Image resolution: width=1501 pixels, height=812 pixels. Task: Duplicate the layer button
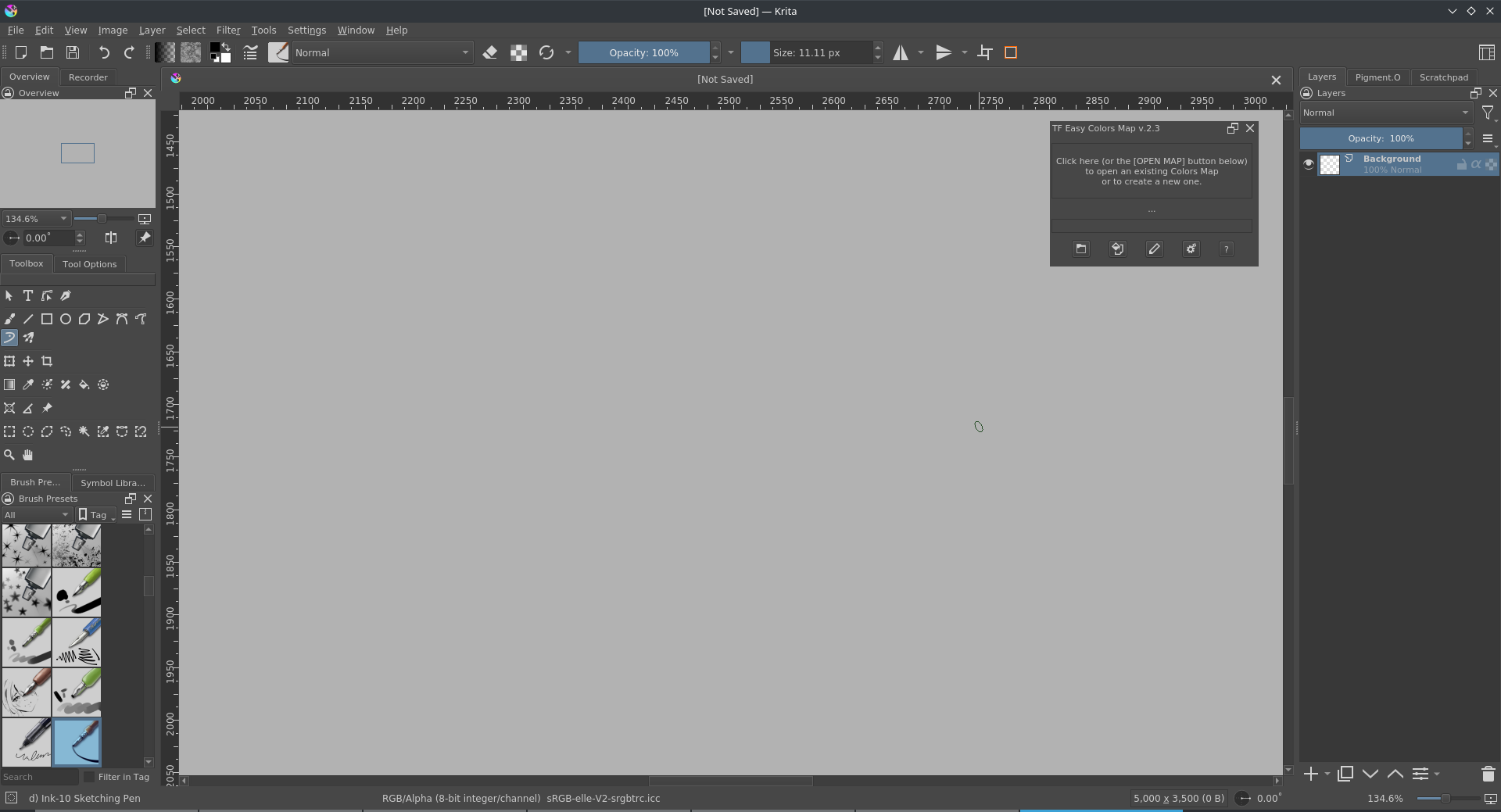pos(1345,774)
